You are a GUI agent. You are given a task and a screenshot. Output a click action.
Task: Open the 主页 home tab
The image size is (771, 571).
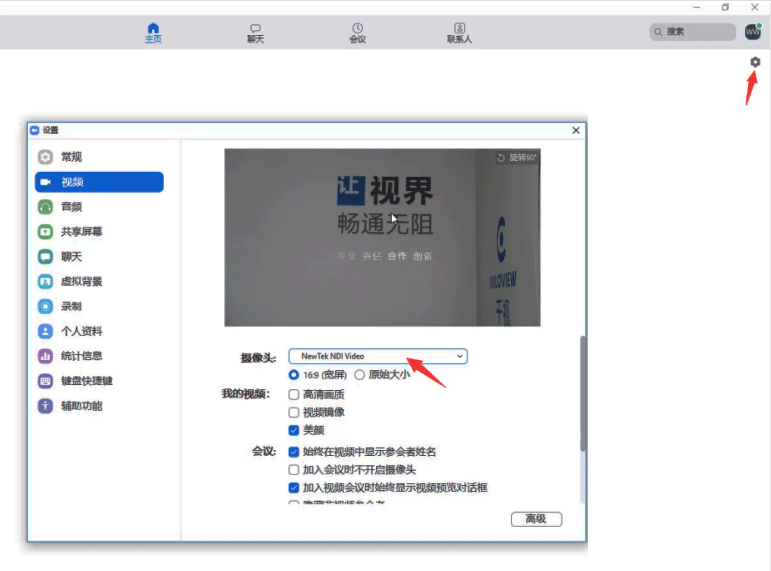pos(153,33)
